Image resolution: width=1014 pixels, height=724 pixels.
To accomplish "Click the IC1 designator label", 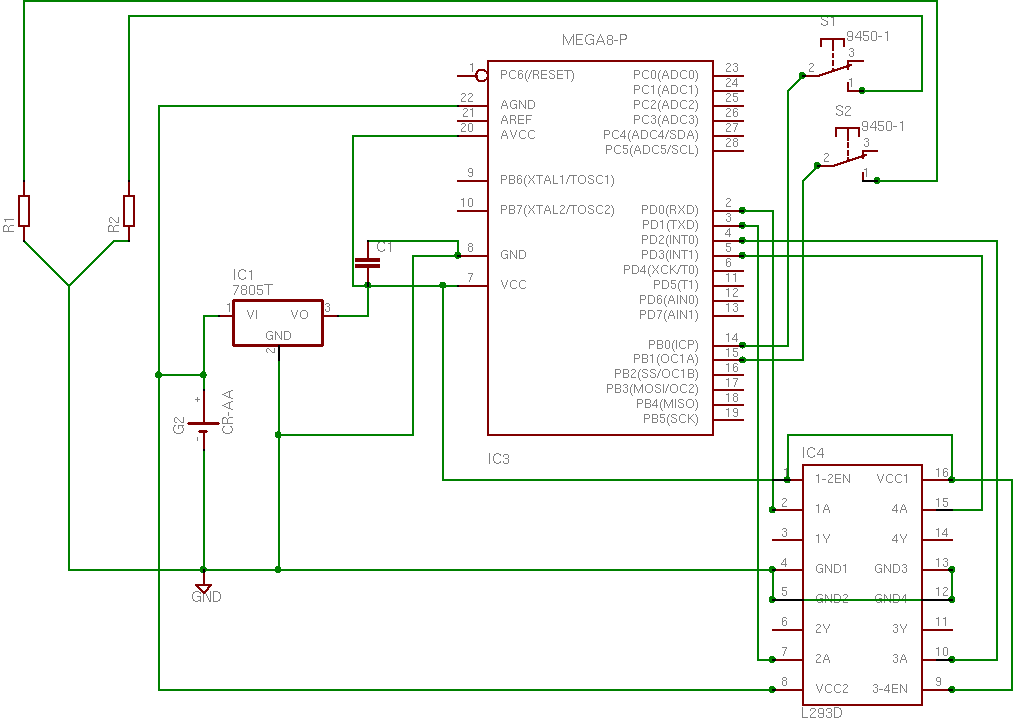I will pyautogui.click(x=244, y=275).
